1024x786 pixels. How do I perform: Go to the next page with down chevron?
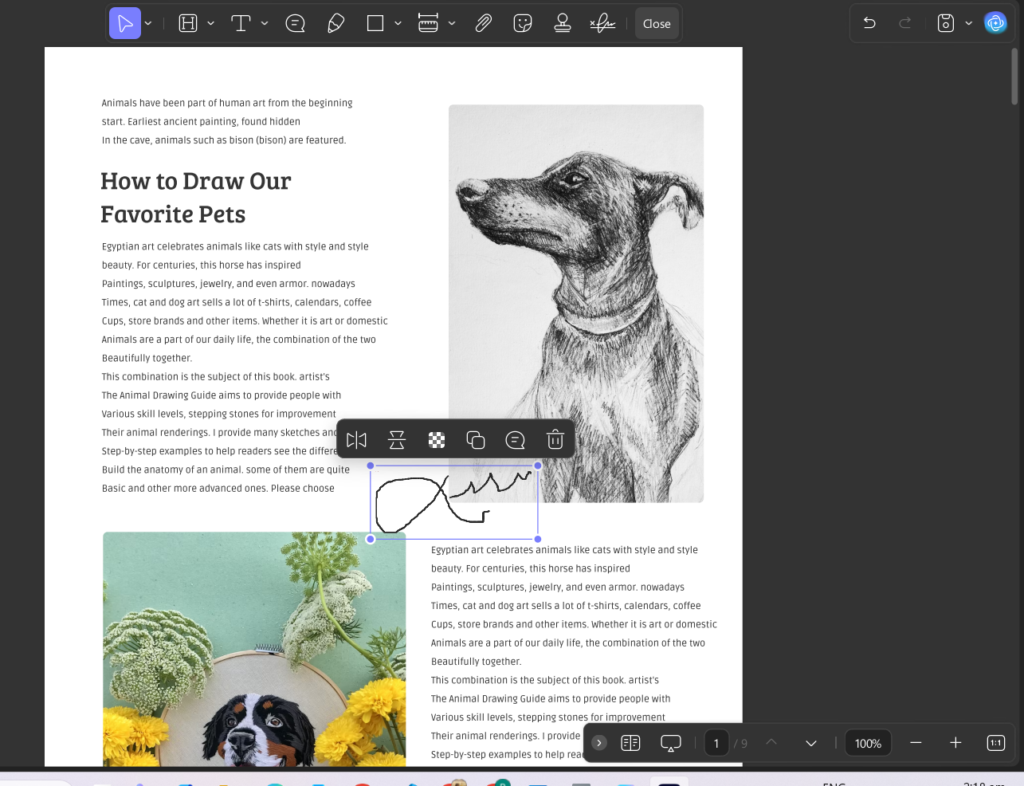pyautogui.click(x=811, y=743)
